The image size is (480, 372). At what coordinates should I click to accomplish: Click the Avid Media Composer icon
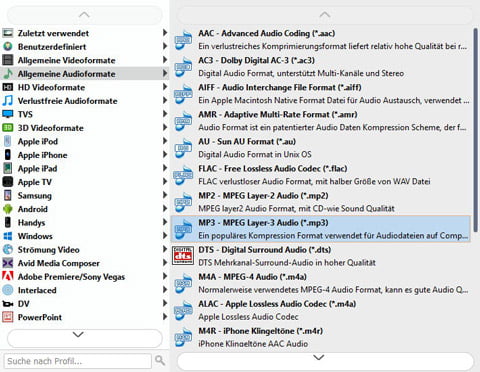click(8, 263)
